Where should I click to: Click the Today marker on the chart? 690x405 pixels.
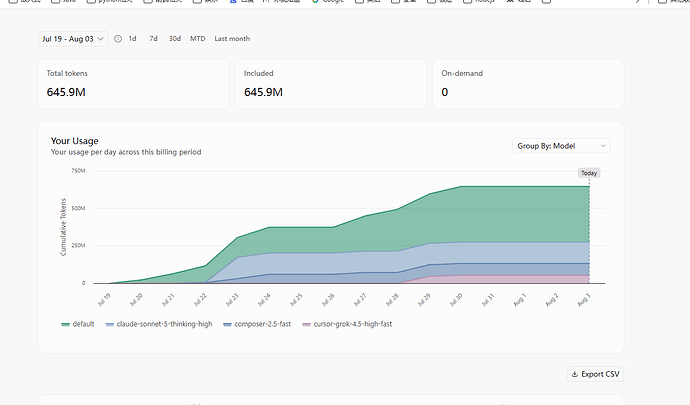[x=589, y=173]
